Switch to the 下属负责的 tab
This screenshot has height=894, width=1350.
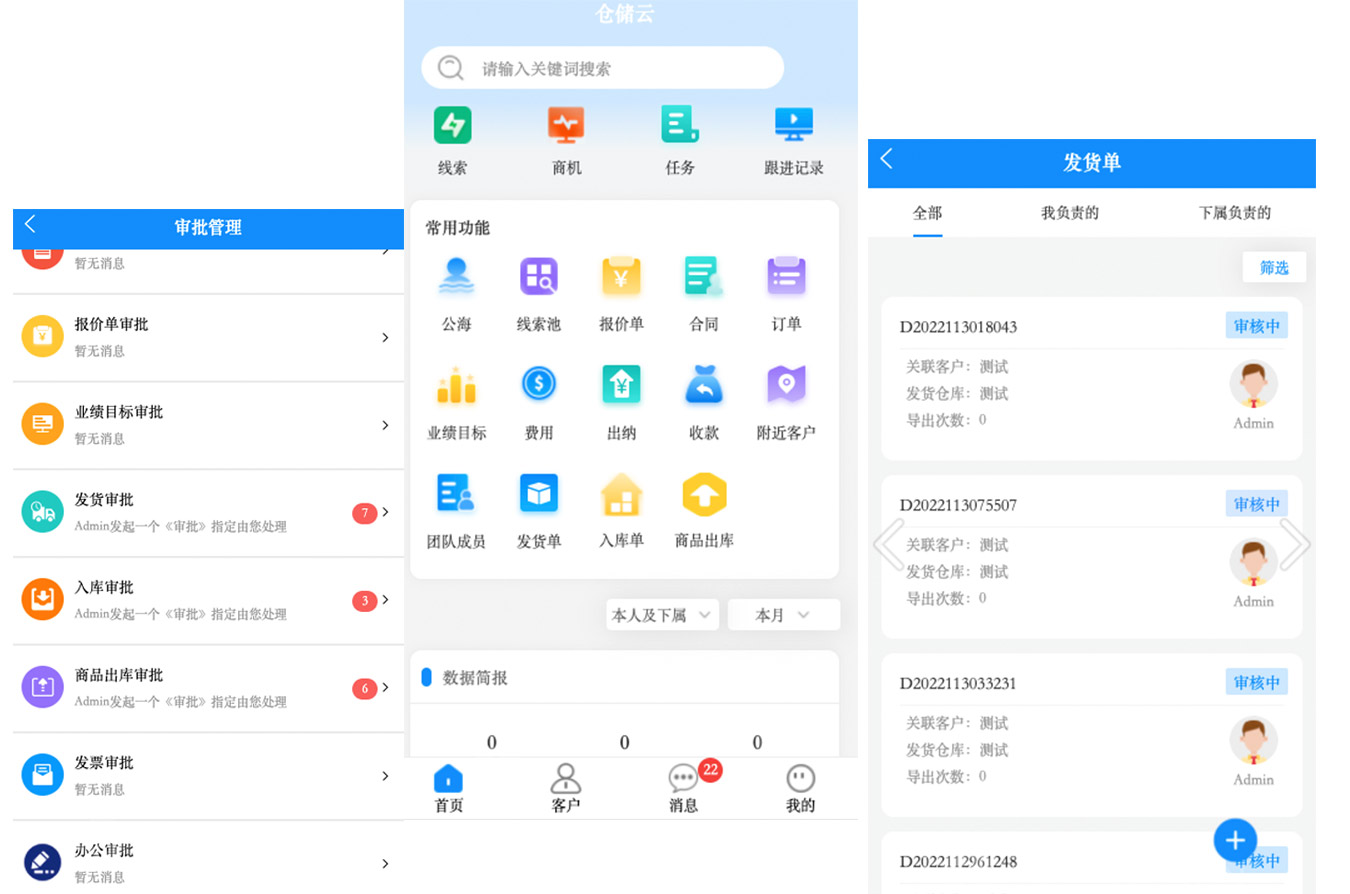(x=1234, y=213)
